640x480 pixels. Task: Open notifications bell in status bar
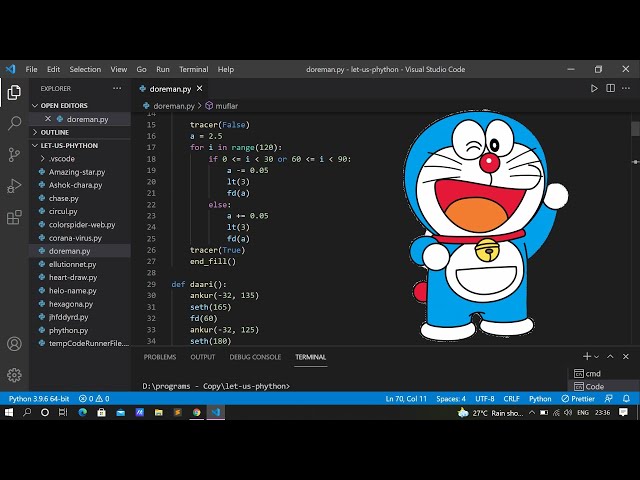[626, 398]
